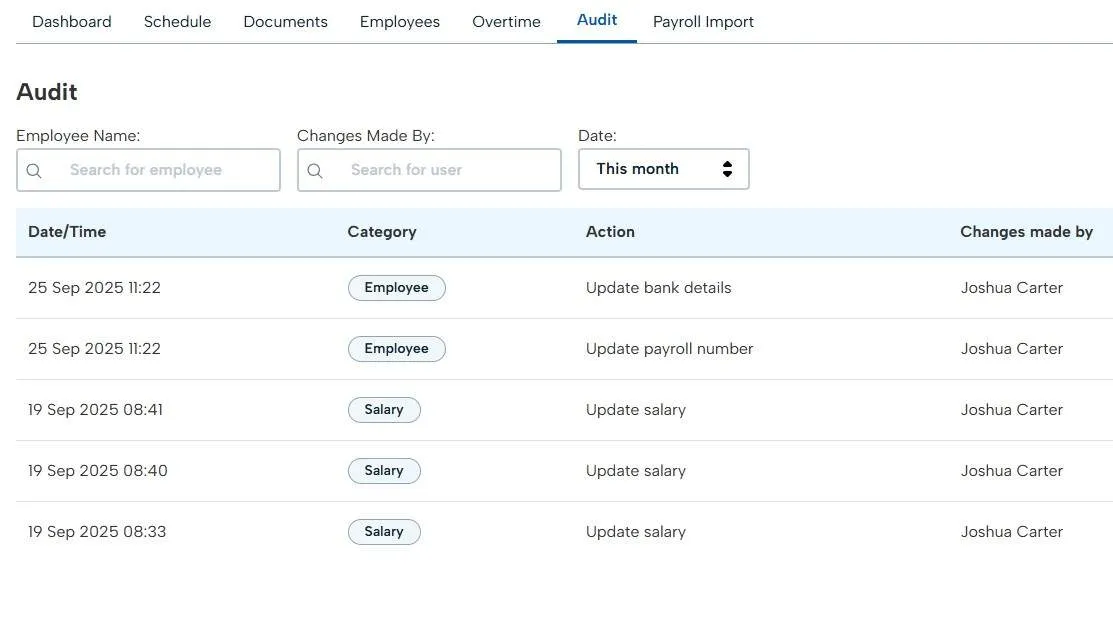Click the Employee tag on payroll number row

click(x=396, y=349)
